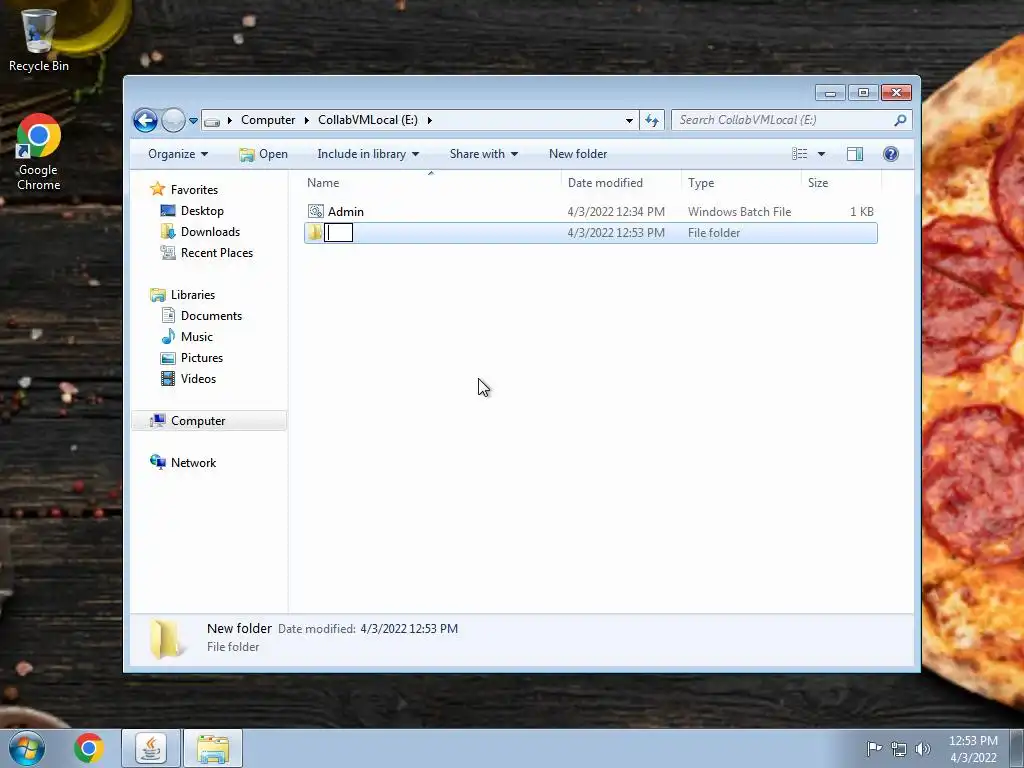Click the 4/3/2022 12:53 PM row date
1024x768 pixels.
616,232
